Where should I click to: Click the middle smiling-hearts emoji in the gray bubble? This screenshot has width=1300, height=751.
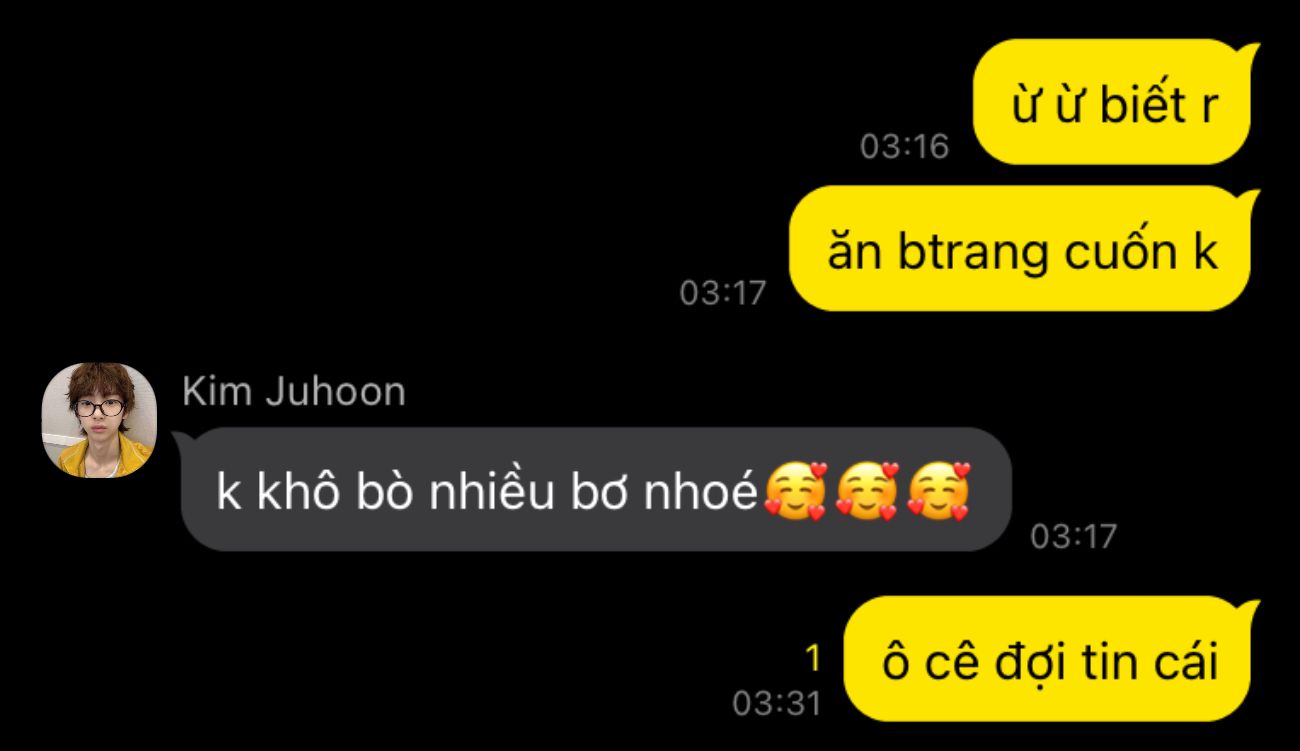(x=867, y=491)
